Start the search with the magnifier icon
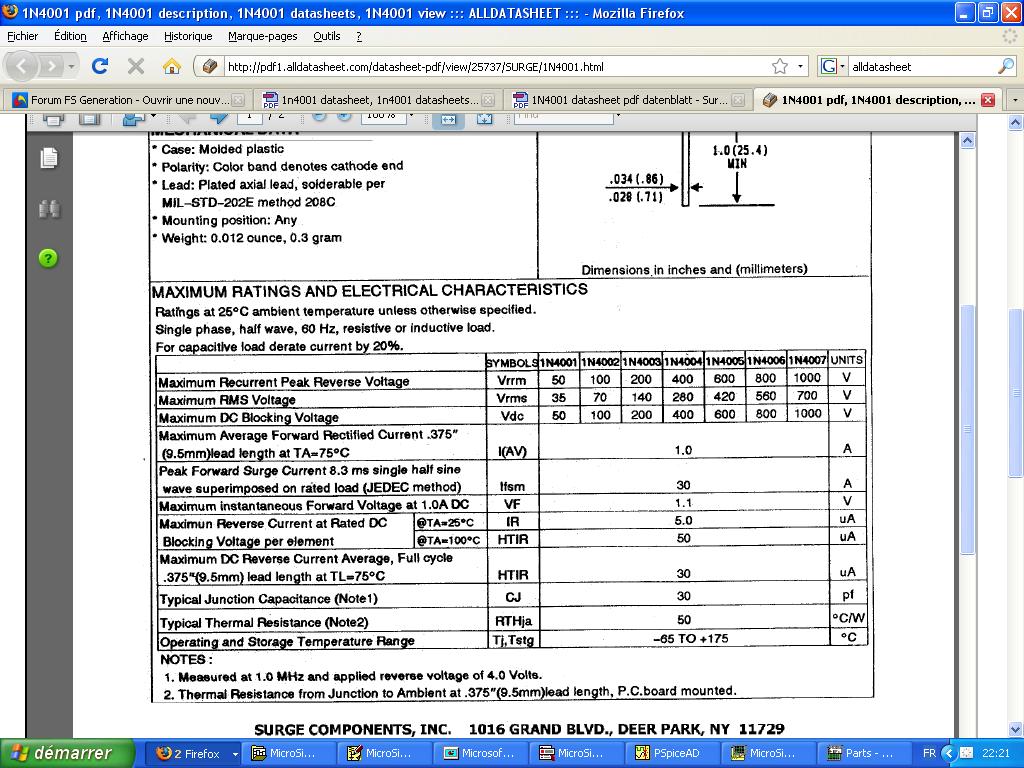The width and height of the screenshot is (1024, 768). click(1006, 66)
